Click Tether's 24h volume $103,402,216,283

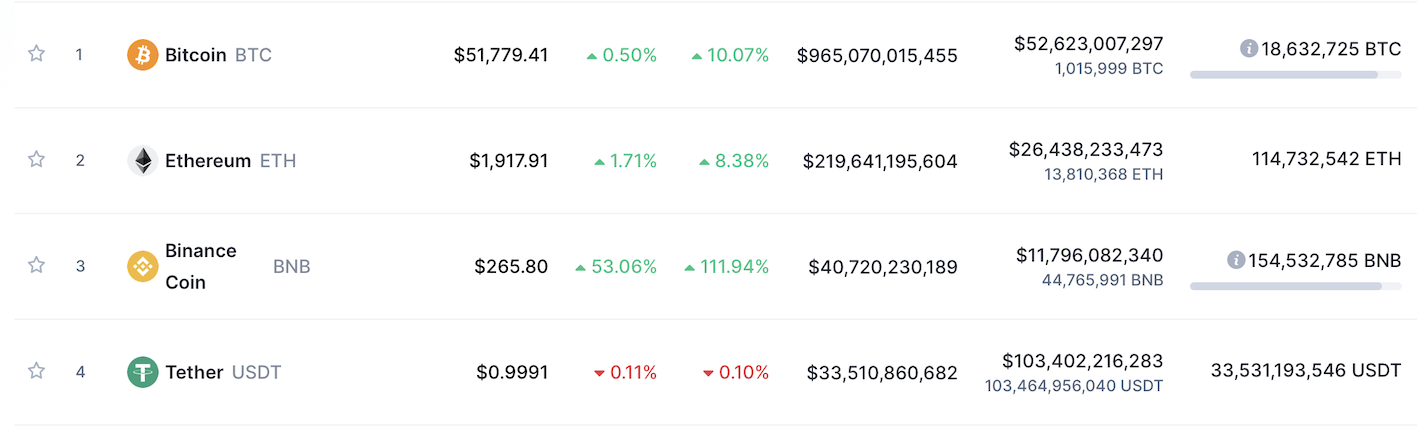pyautogui.click(x=1082, y=361)
